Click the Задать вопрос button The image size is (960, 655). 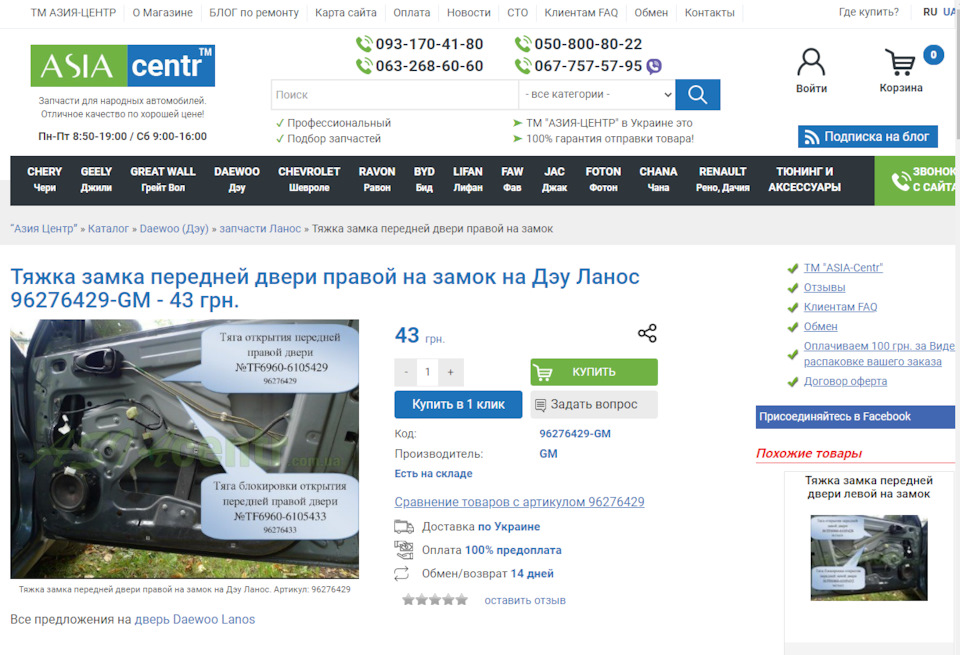(x=594, y=405)
